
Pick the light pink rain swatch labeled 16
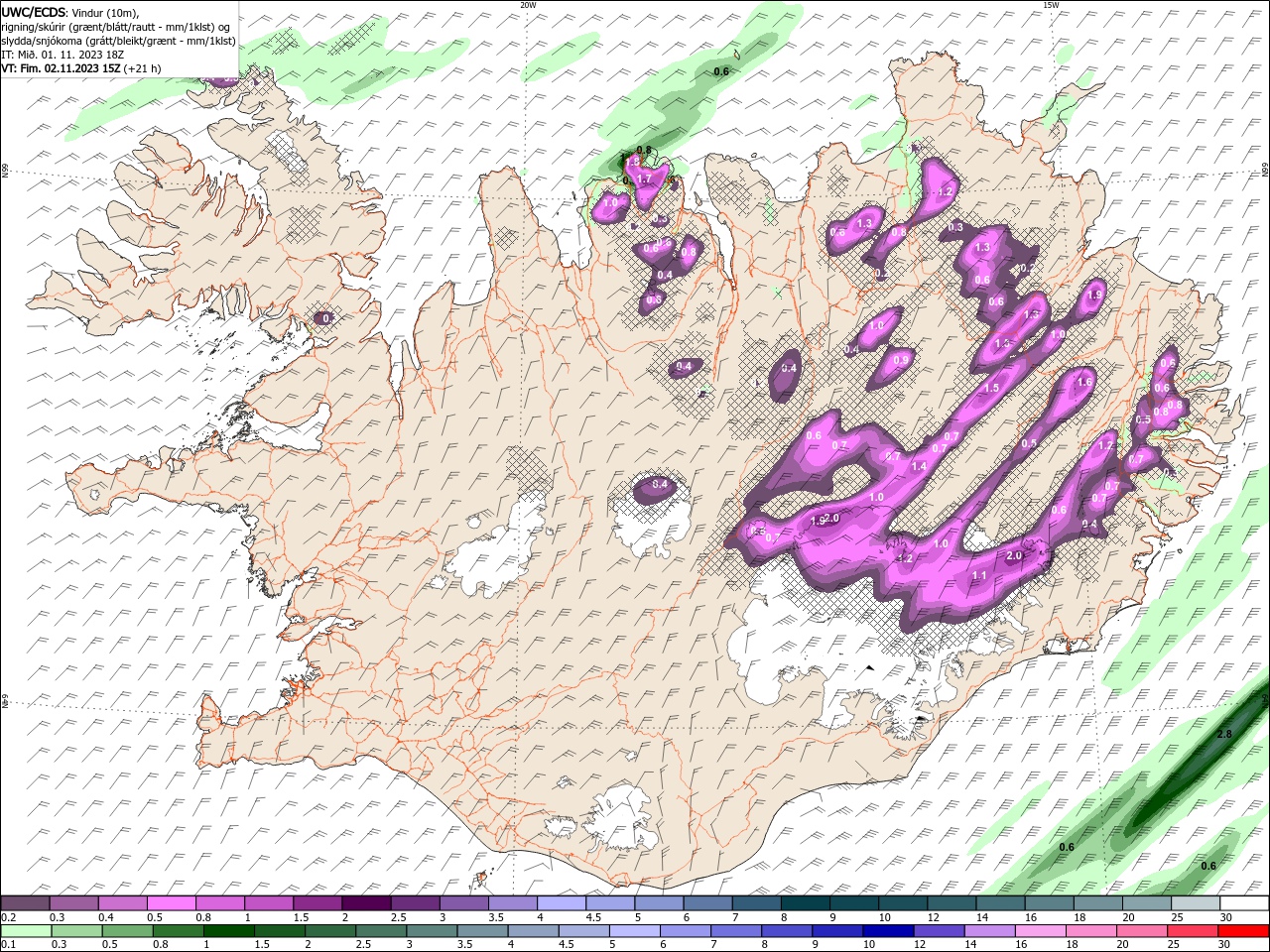pos(1041,931)
